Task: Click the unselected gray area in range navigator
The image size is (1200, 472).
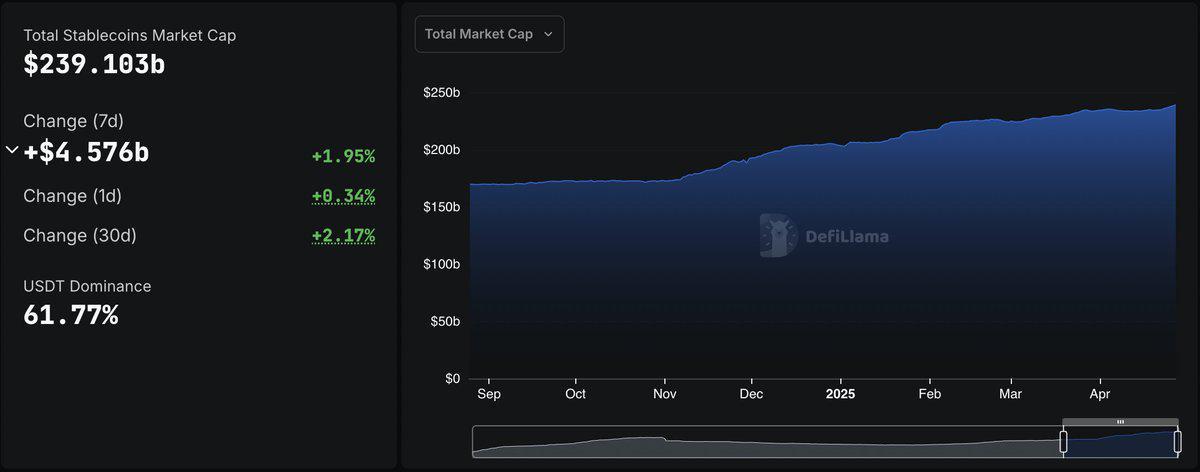Action: point(760,441)
